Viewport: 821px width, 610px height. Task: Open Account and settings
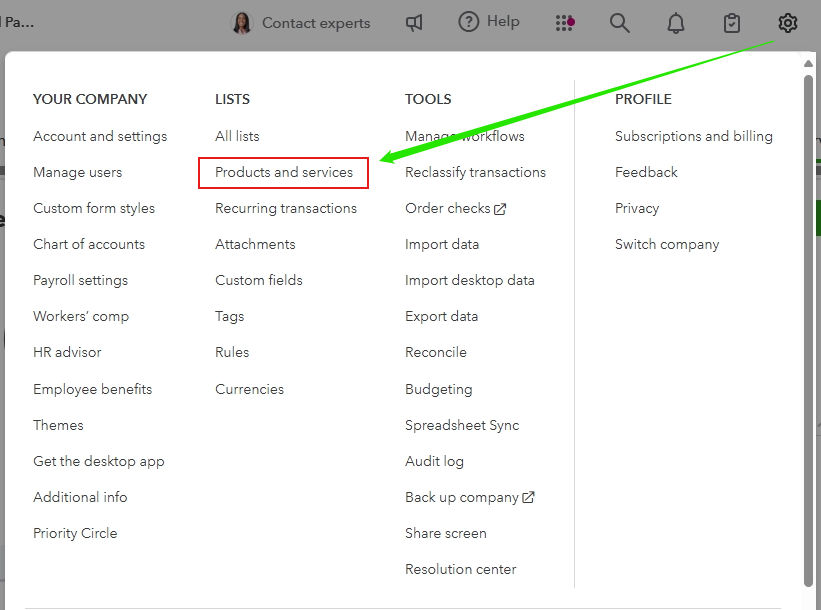click(x=100, y=136)
